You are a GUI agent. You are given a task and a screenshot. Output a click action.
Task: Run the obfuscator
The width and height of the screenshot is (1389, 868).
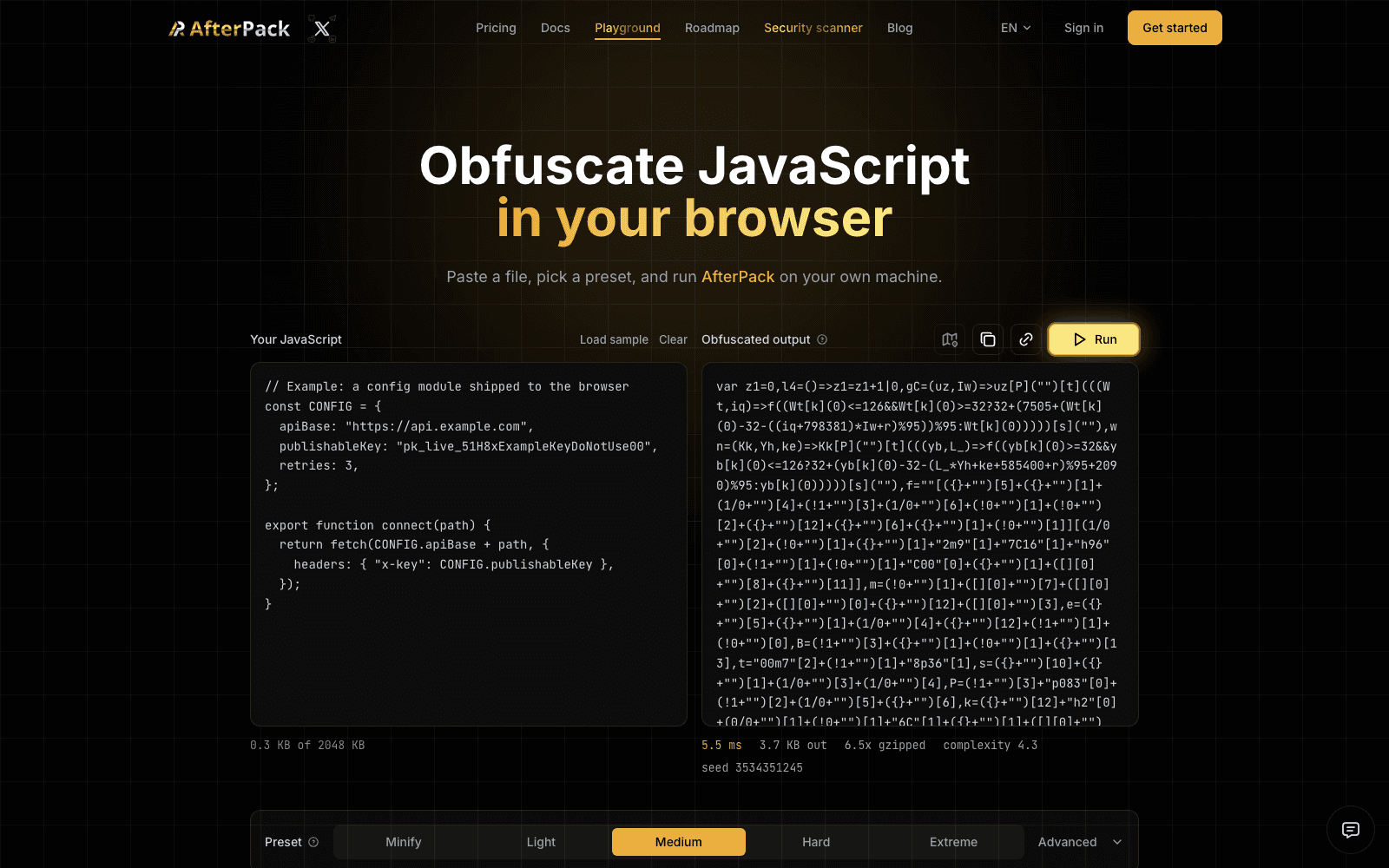[1094, 339]
